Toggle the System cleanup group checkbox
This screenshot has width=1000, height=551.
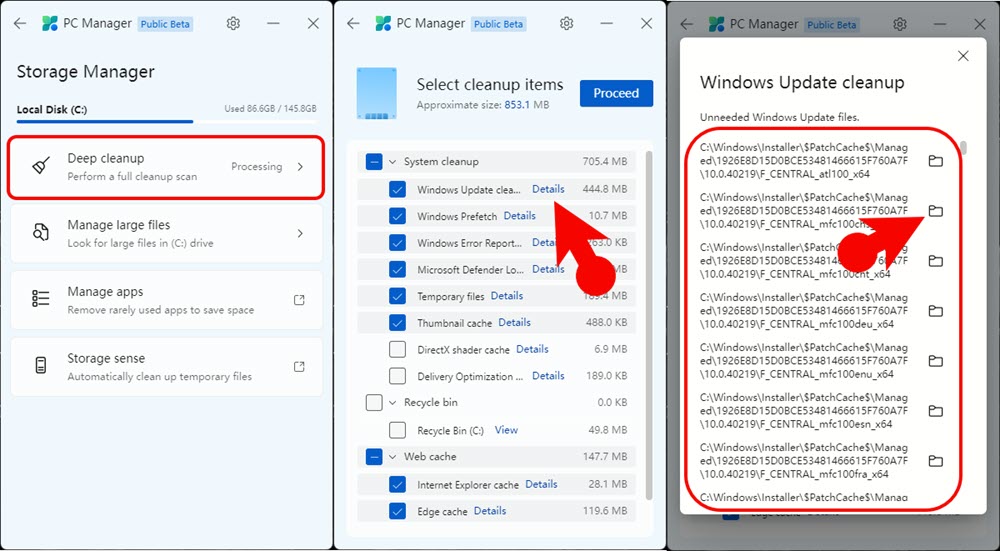(374, 162)
